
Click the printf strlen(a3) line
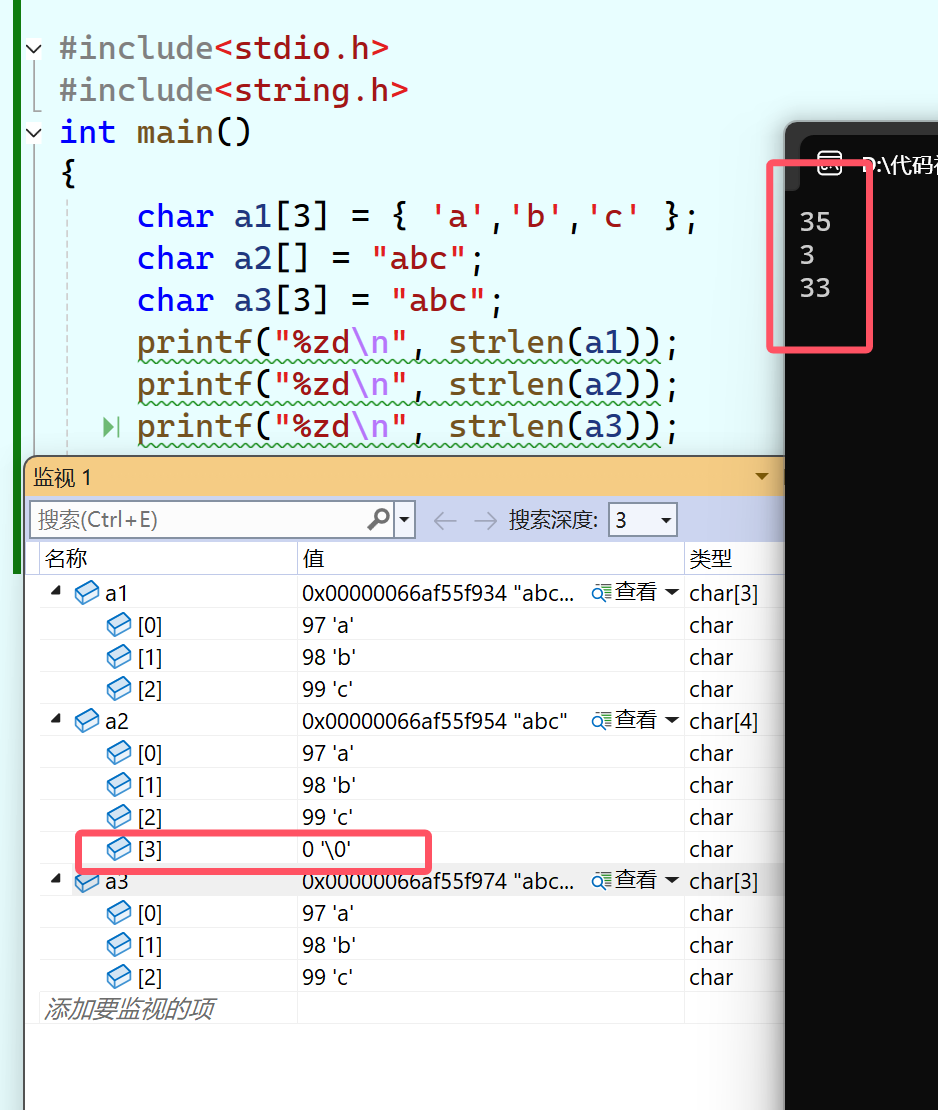407,427
